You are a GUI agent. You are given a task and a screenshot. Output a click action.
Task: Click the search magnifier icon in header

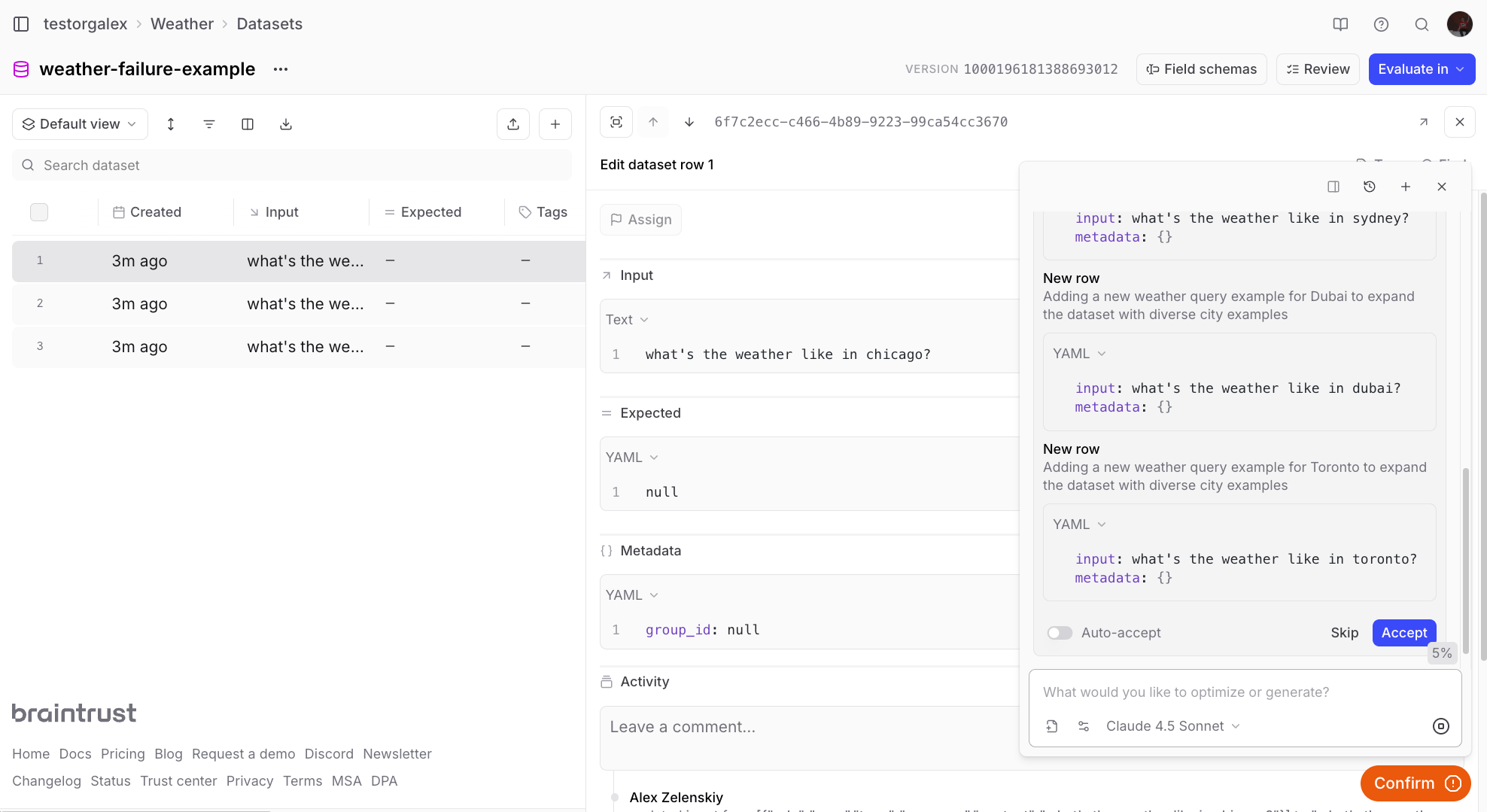point(1422,24)
